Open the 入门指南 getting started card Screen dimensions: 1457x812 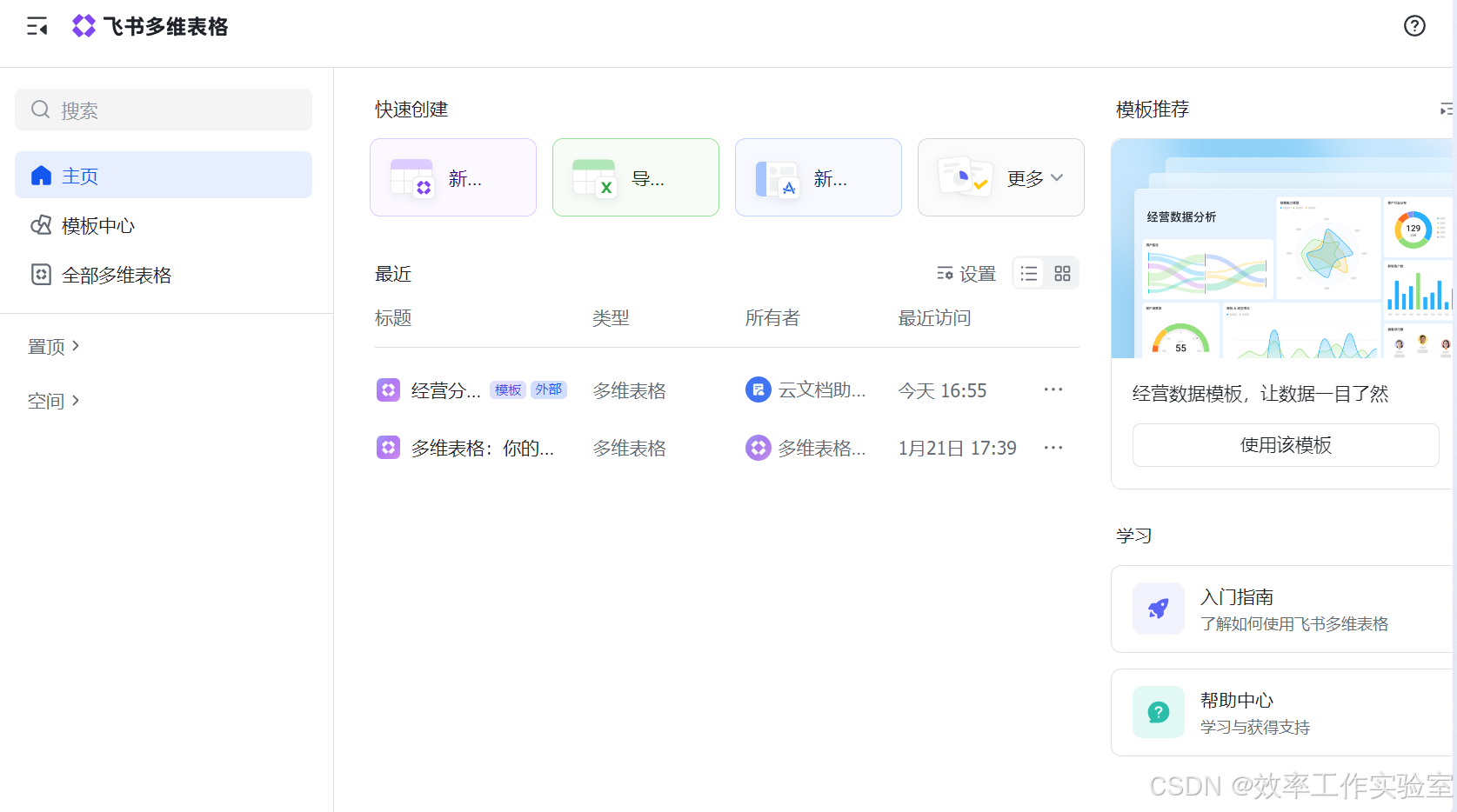coord(1284,609)
